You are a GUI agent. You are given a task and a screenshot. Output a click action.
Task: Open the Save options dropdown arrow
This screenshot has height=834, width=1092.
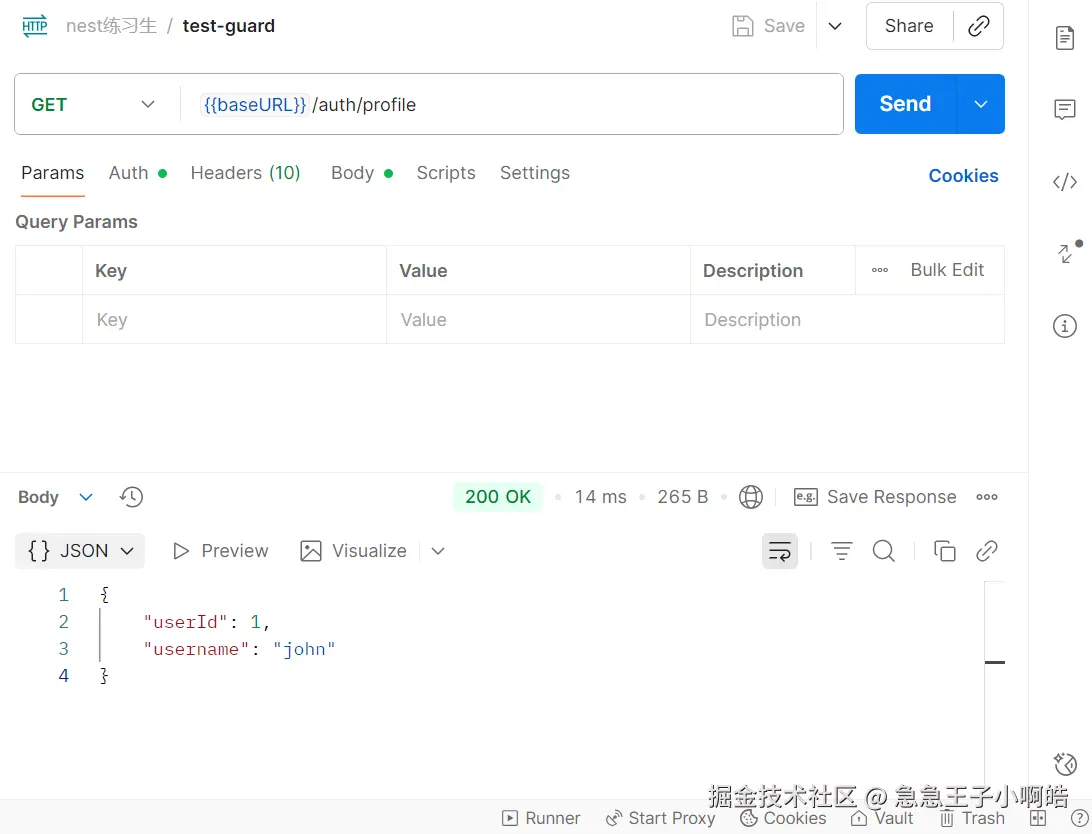[835, 26]
